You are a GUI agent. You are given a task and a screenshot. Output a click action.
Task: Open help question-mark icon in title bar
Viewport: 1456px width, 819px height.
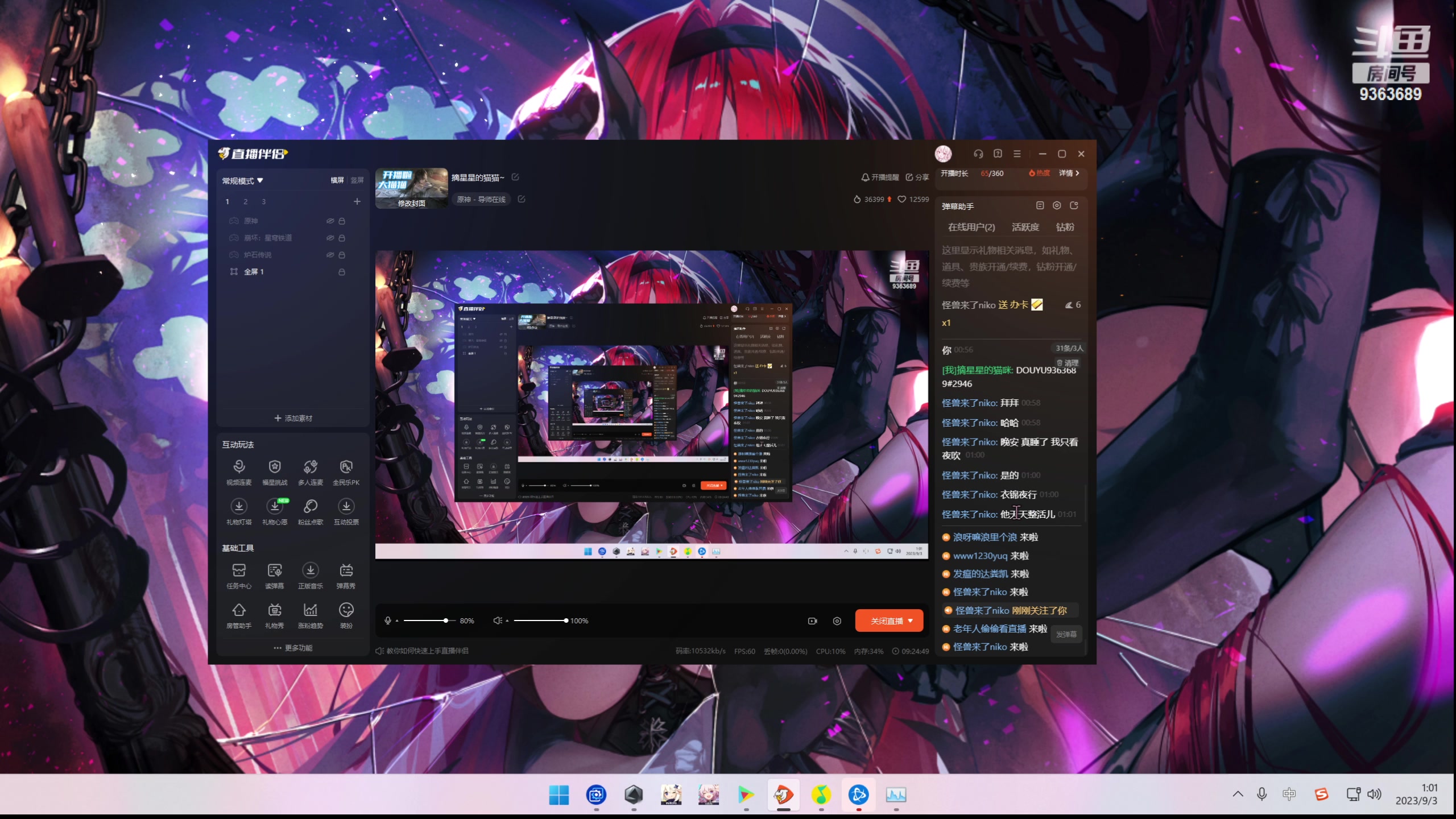998,154
